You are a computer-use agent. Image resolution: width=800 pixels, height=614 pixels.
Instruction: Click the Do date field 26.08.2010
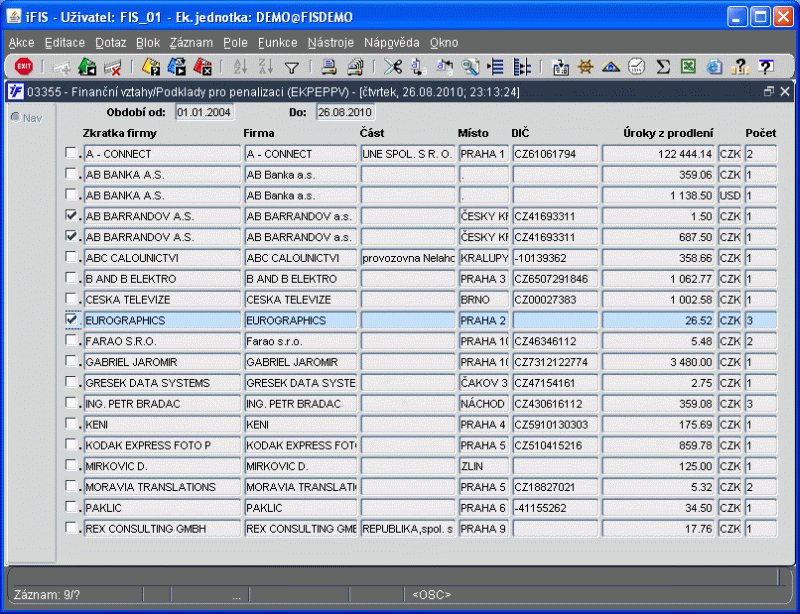coord(345,112)
